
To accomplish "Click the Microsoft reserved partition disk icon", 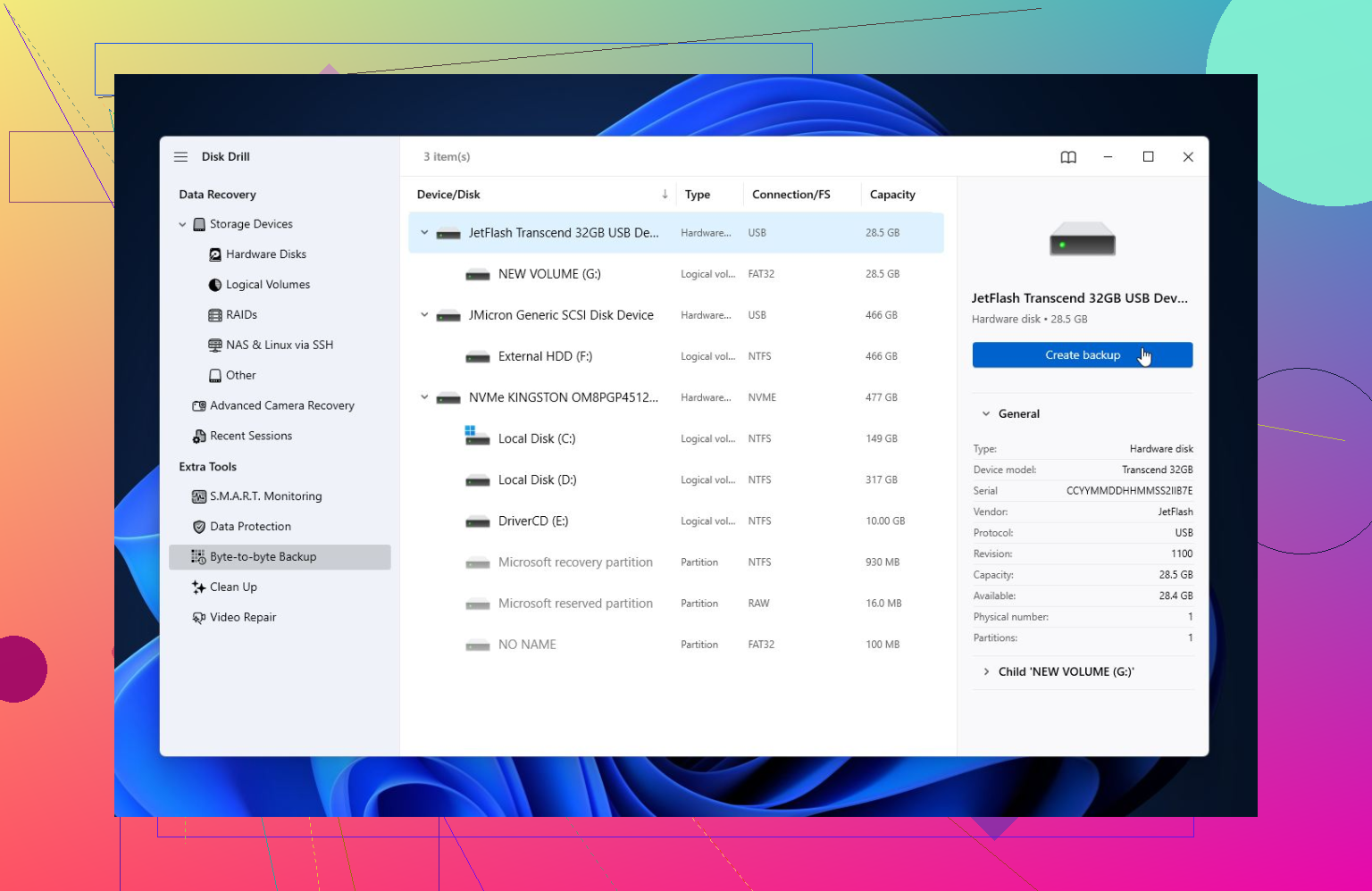I will pos(478,604).
